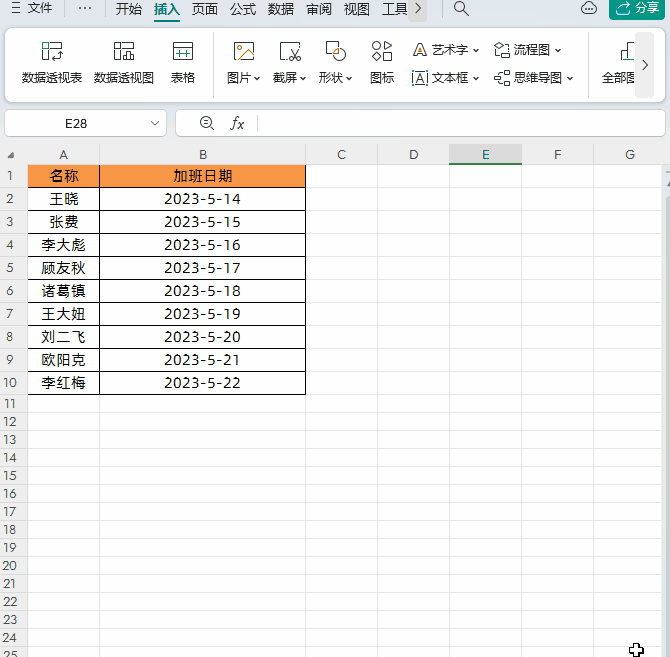This screenshot has height=657, width=670.
Task: Expand the 流程图 dropdown arrow
Action: coord(558,50)
